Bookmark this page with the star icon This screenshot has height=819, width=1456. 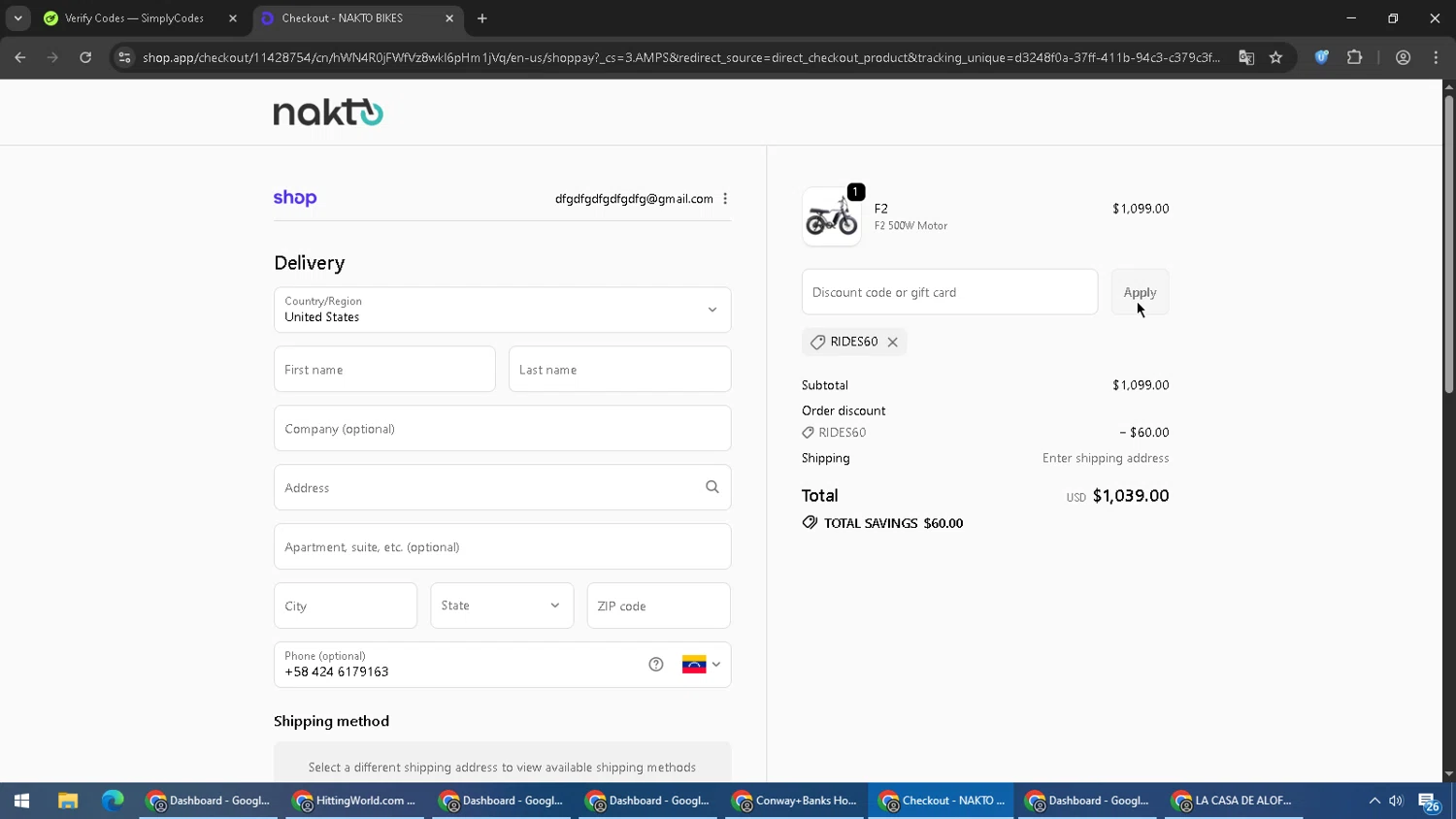(x=1275, y=57)
